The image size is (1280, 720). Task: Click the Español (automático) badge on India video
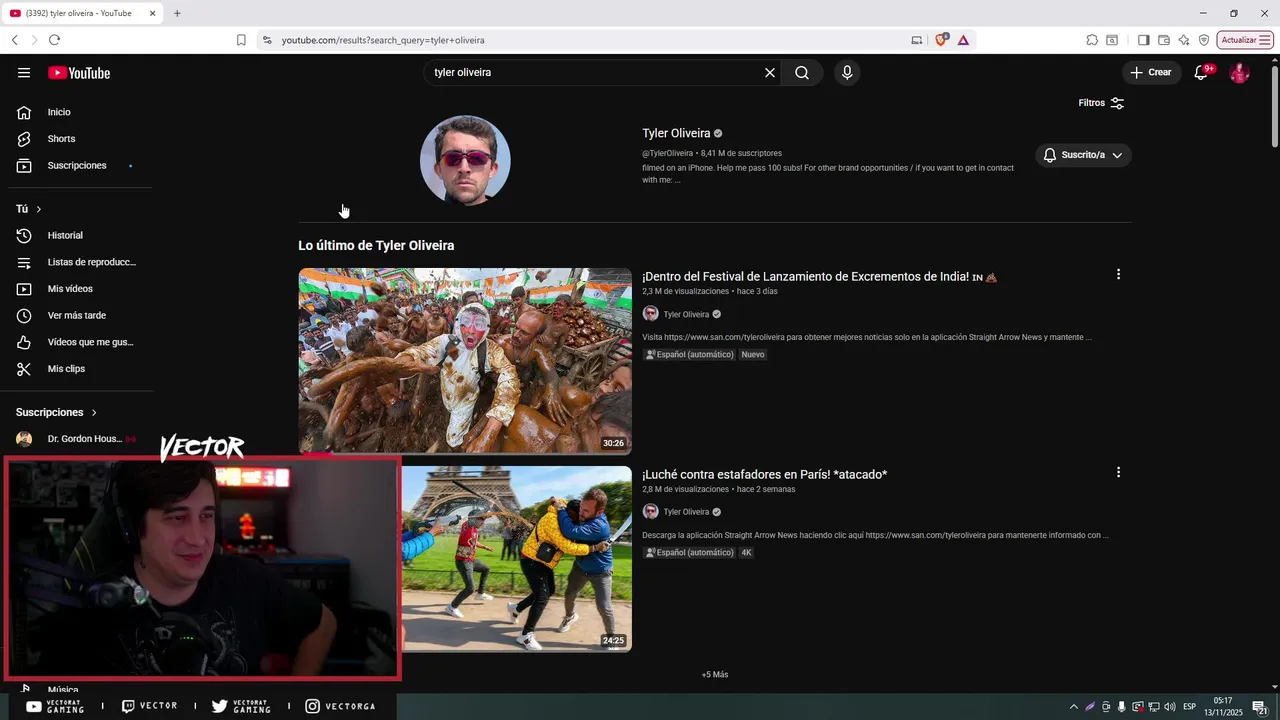pos(690,355)
